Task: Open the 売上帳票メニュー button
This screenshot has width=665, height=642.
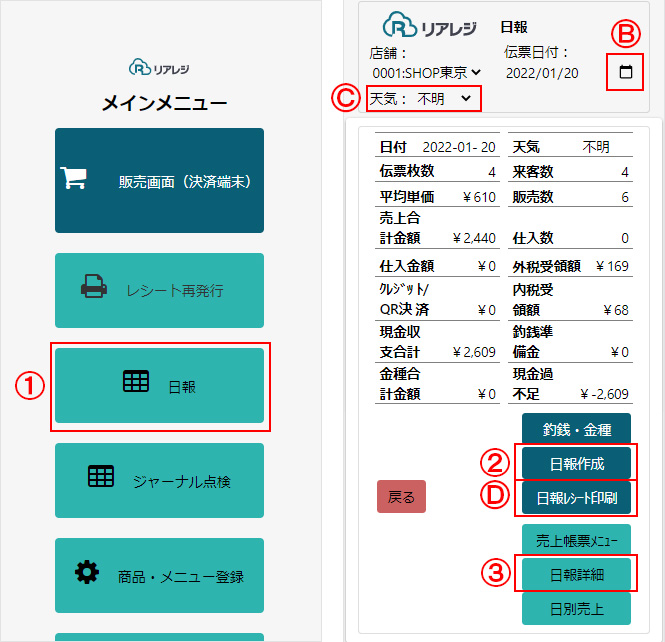Action: pos(576,540)
